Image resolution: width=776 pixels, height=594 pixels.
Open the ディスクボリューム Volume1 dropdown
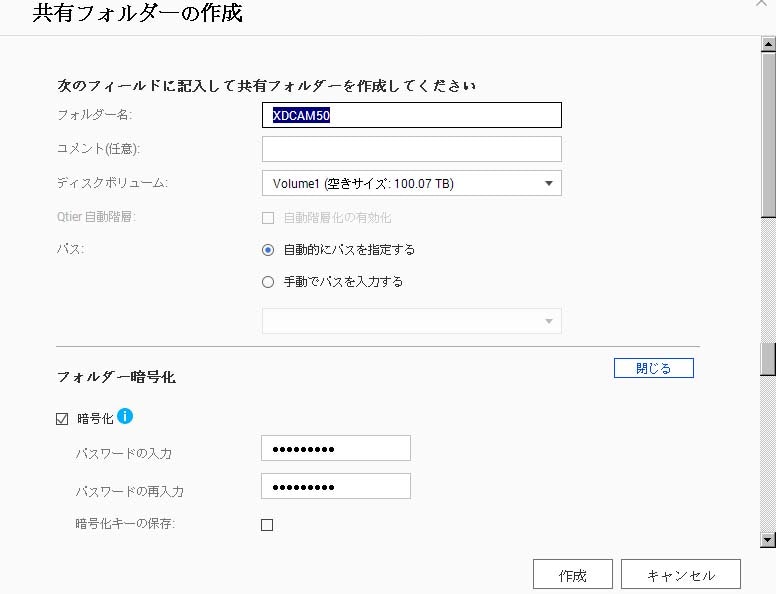tap(412, 183)
